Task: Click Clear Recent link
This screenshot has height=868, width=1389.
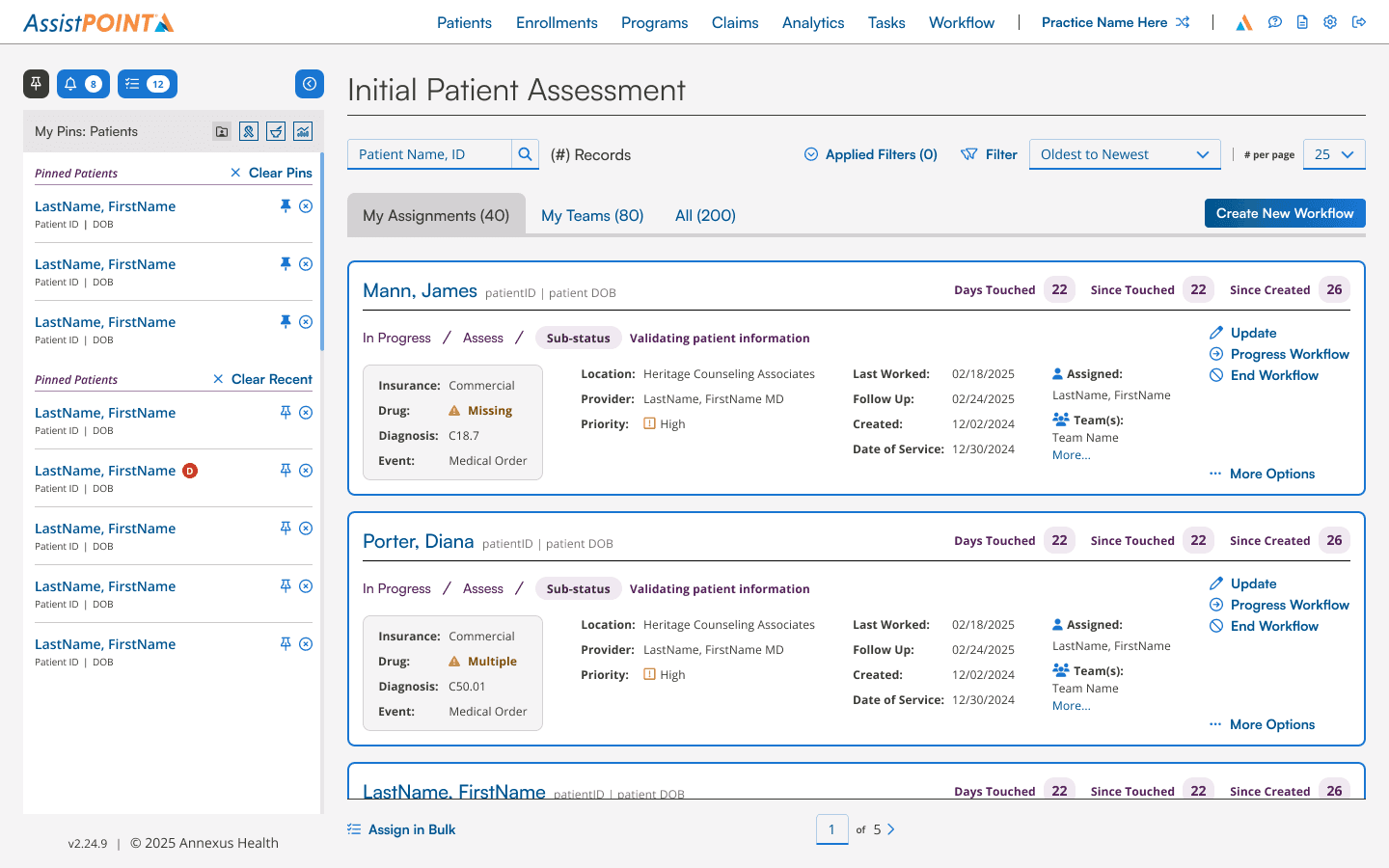Action: coord(262,379)
